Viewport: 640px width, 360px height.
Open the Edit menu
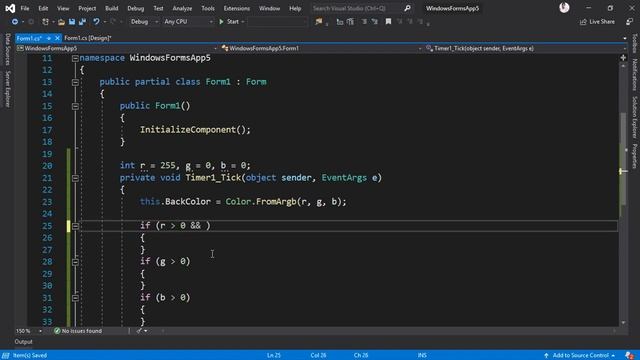click(x=43, y=8)
